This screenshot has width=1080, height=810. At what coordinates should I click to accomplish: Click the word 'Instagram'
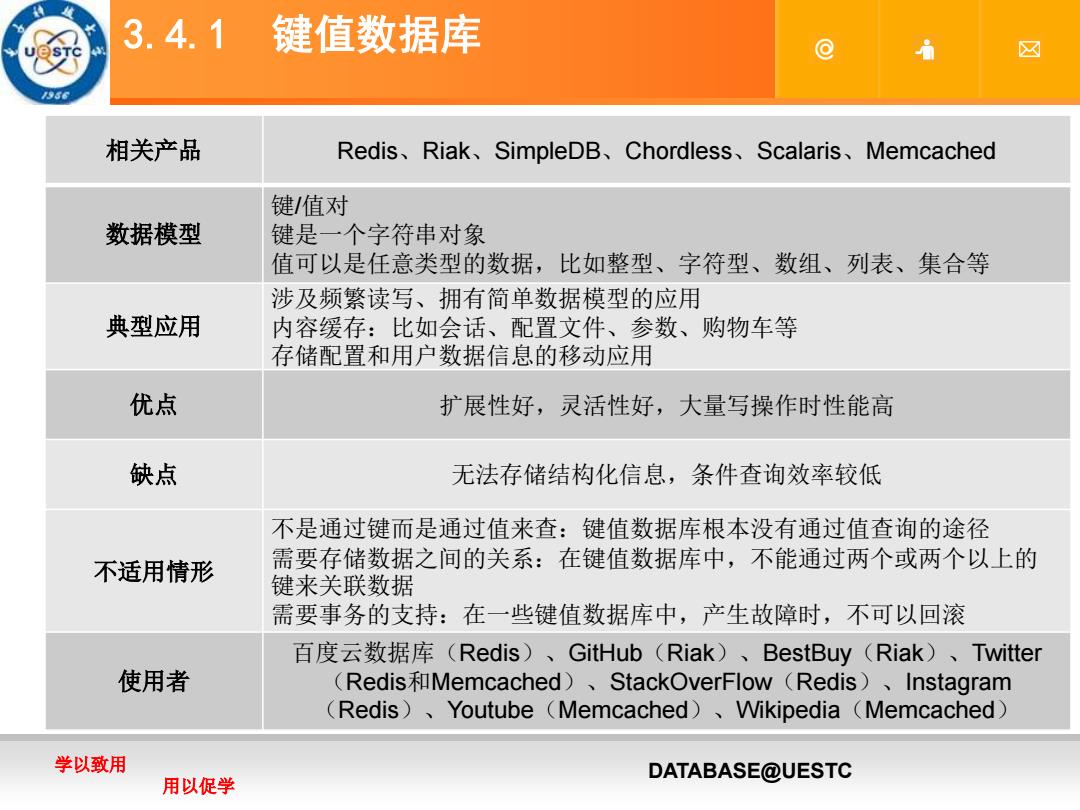(x=958, y=681)
